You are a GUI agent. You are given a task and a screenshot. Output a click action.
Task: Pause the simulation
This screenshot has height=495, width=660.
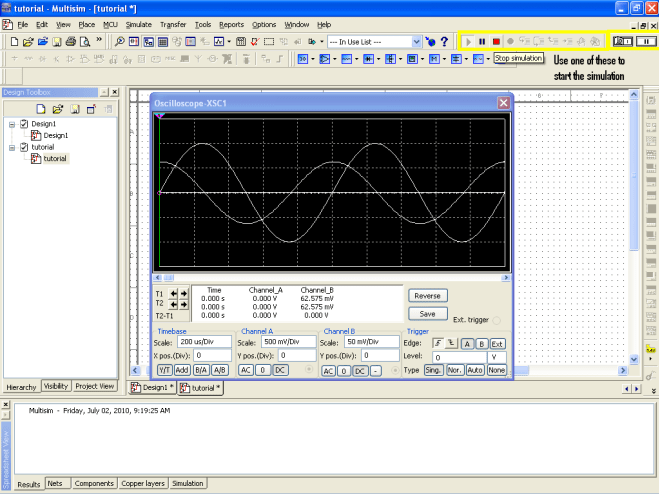482,42
